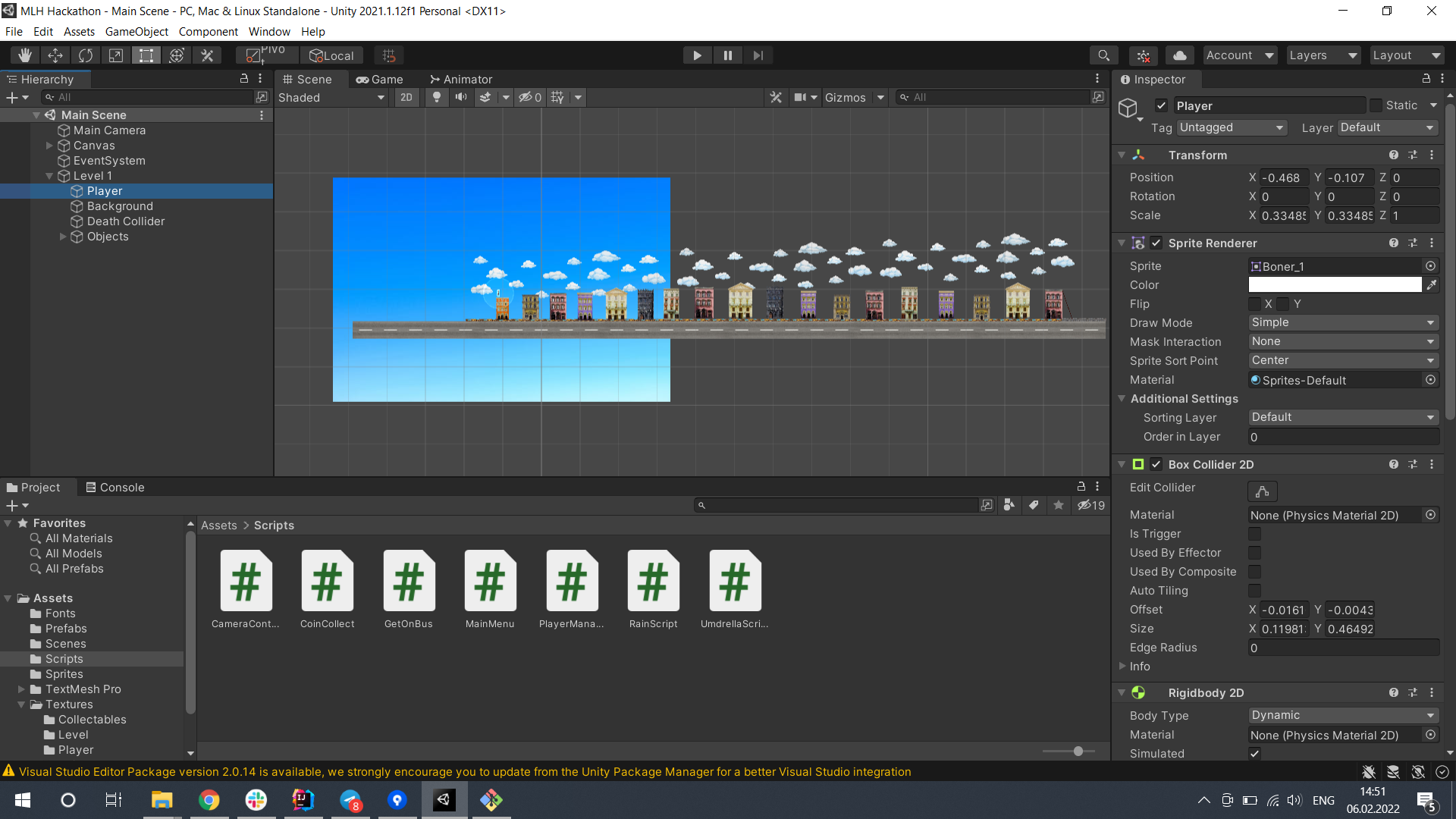Open cloud services icon
This screenshot has width=1456, height=819.
coord(1180,55)
